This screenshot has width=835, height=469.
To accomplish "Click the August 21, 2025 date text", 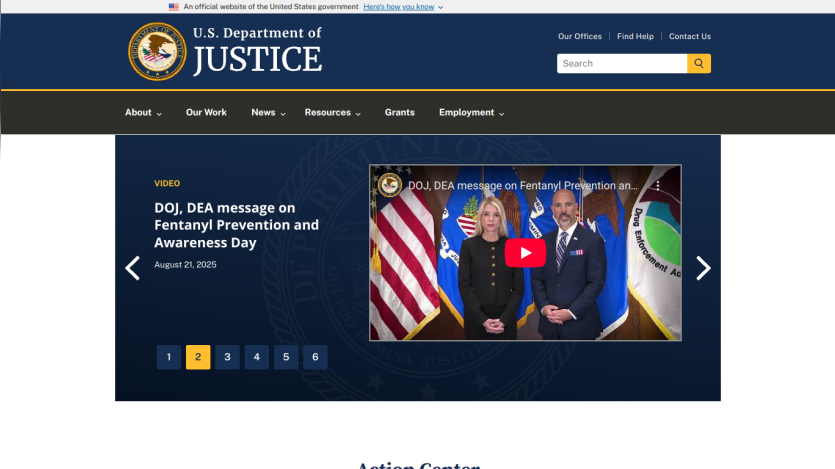I will click(185, 265).
